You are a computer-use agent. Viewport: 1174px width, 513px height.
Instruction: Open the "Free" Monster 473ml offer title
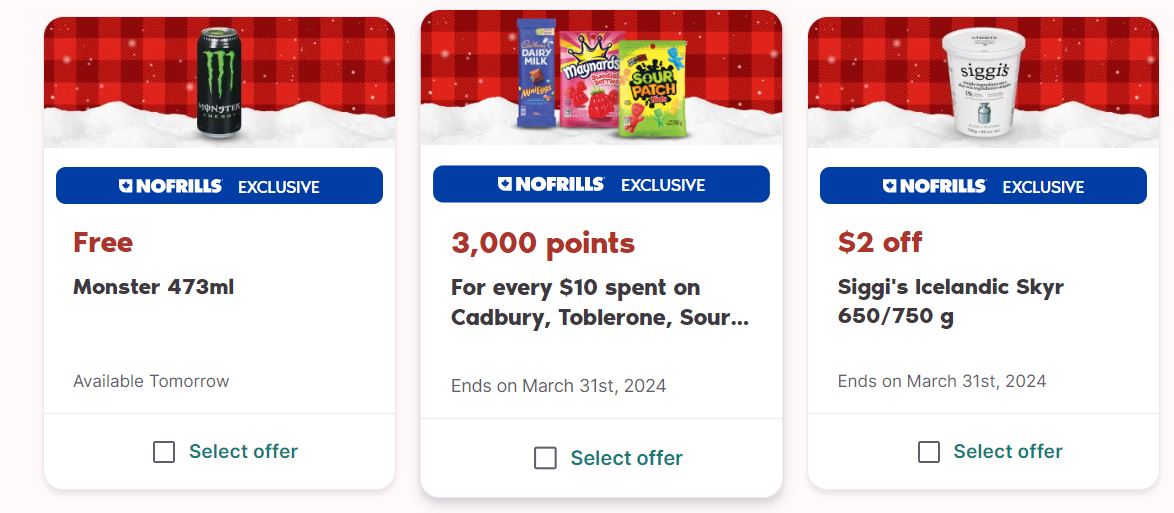103,242
